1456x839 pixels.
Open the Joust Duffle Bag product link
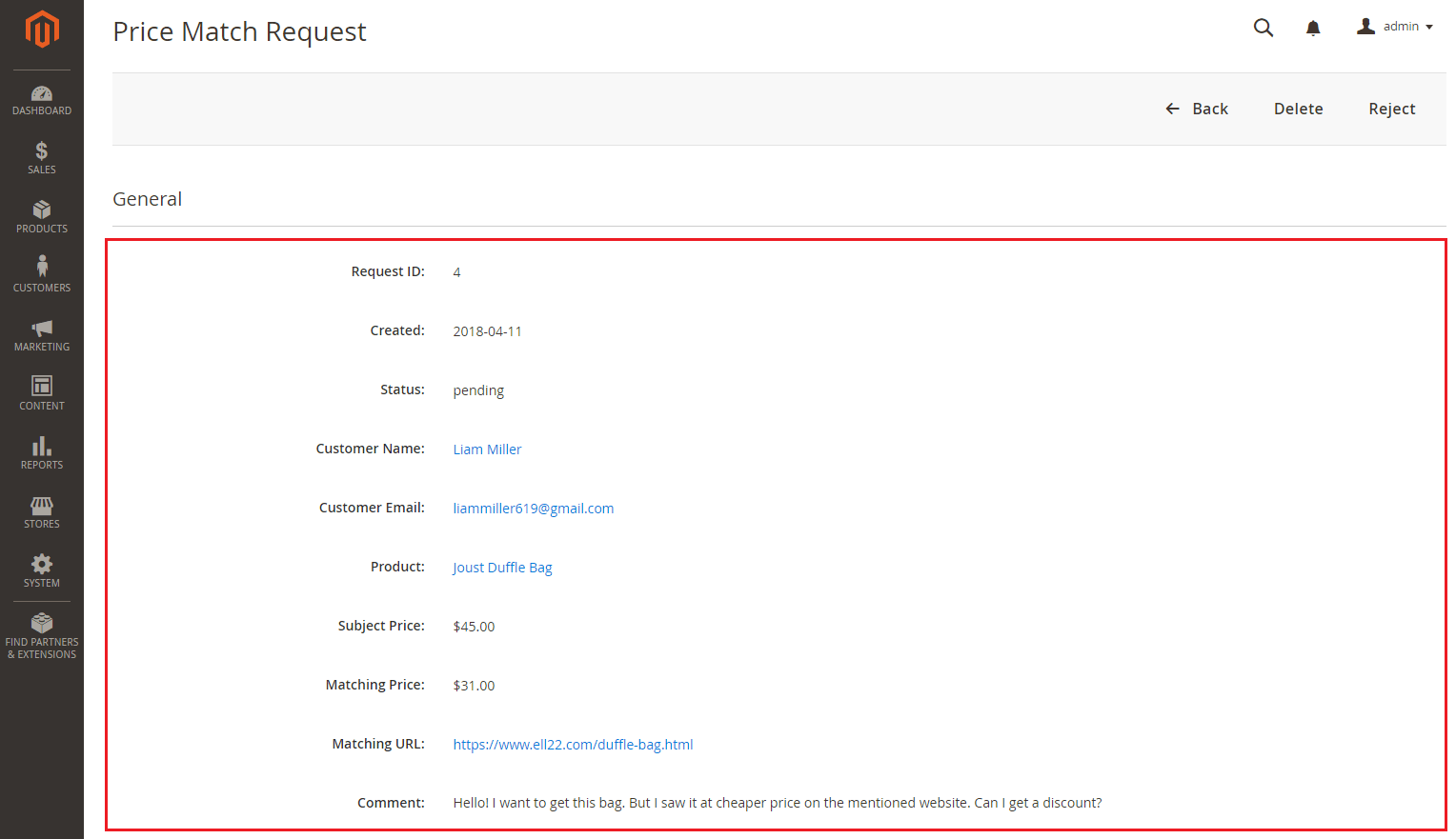pyautogui.click(x=502, y=568)
